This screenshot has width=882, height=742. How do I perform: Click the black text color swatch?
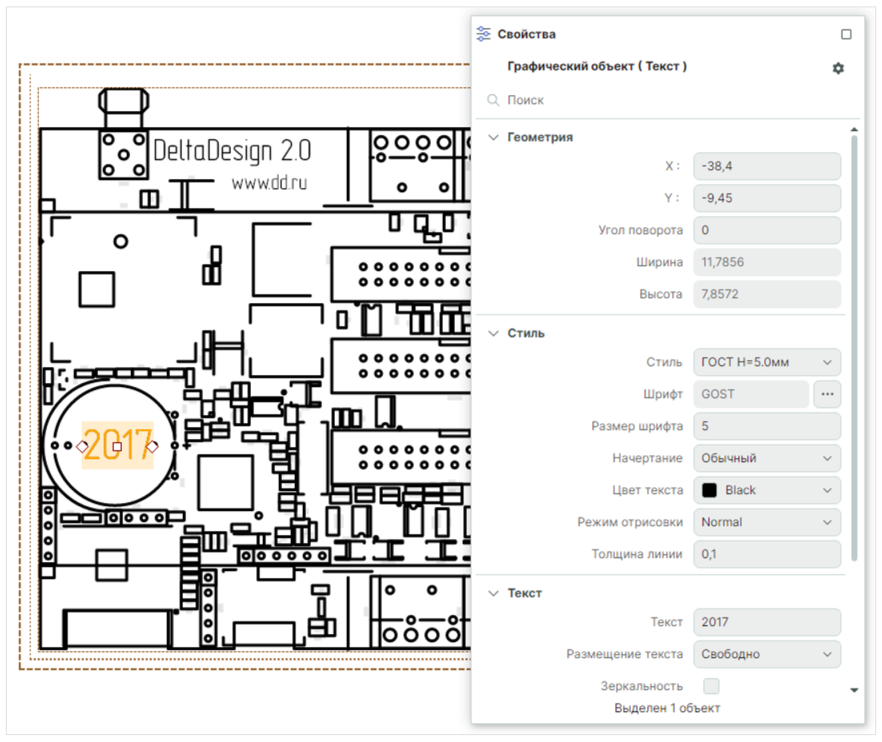(711, 490)
